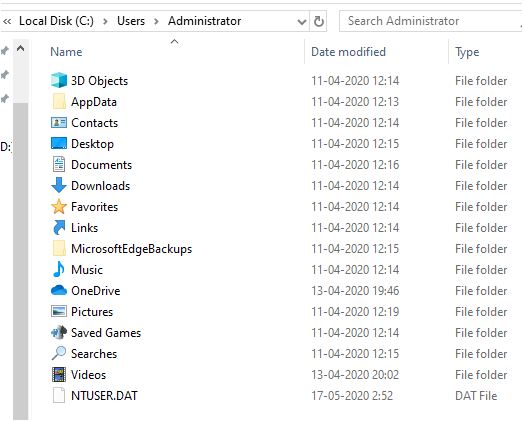Expand the hidden path segments chevron
Viewport: 523px width, 421px height.
[7, 22]
